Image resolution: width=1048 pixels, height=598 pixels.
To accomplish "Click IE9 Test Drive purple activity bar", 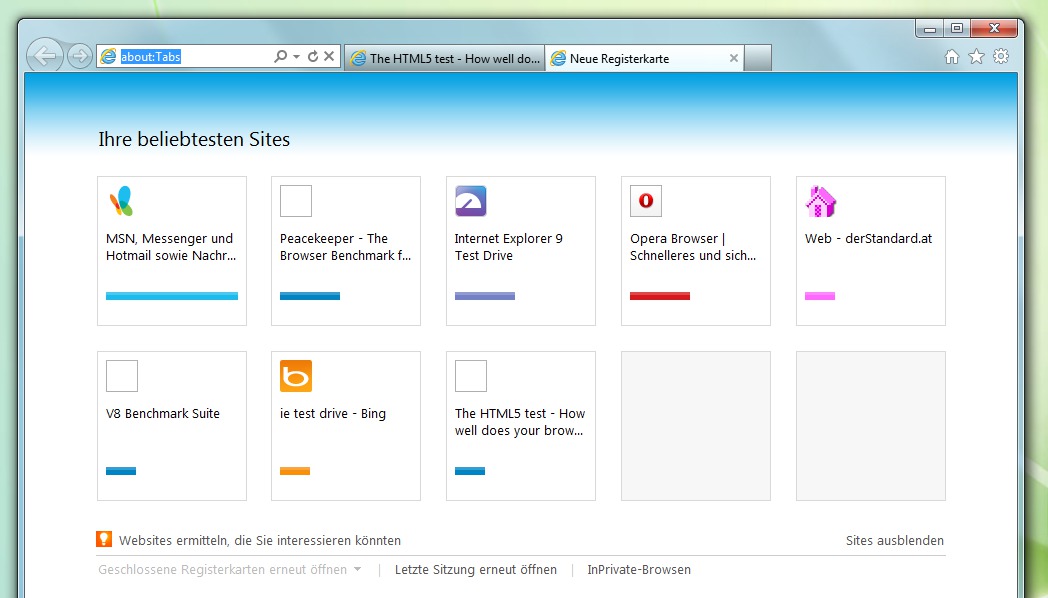I will [485, 296].
